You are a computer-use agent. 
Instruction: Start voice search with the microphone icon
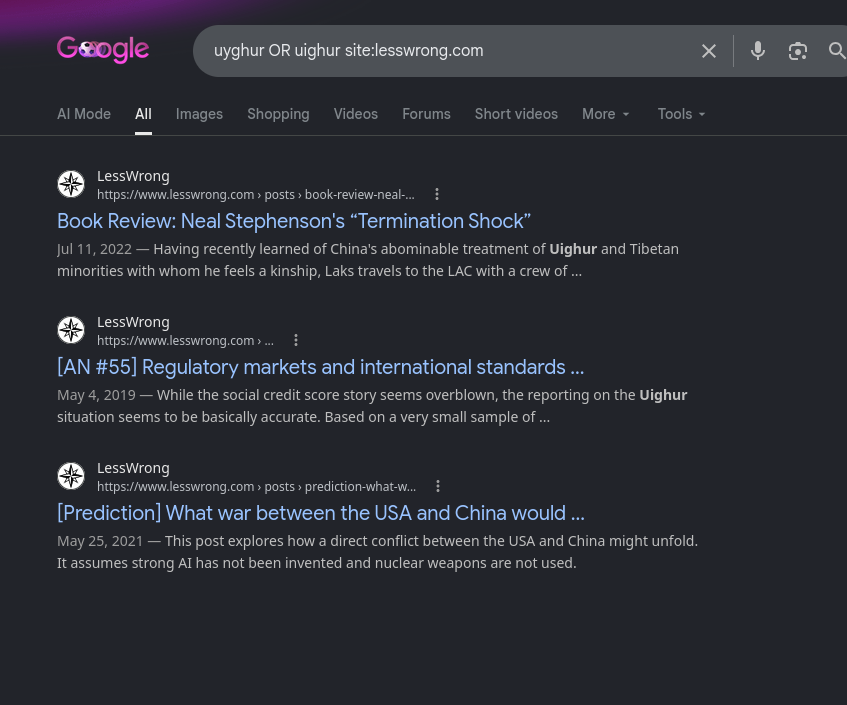click(x=757, y=50)
